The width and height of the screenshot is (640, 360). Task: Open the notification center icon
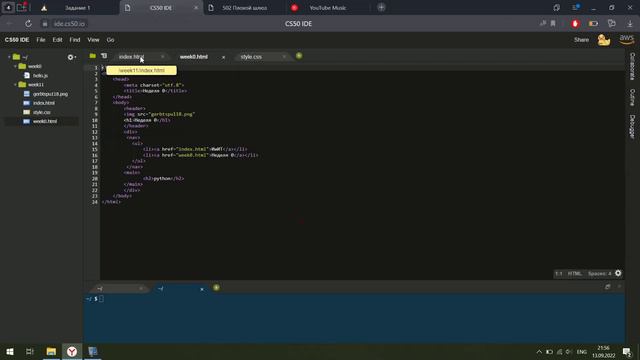pyautogui.click(x=627, y=351)
